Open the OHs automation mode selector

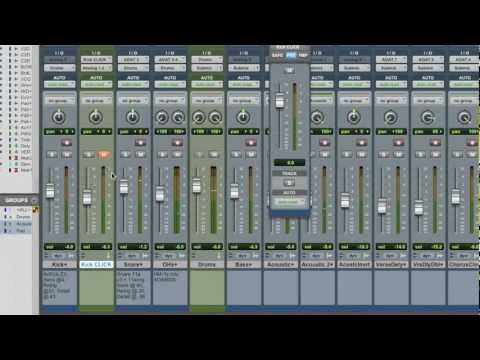pos(170,85)
